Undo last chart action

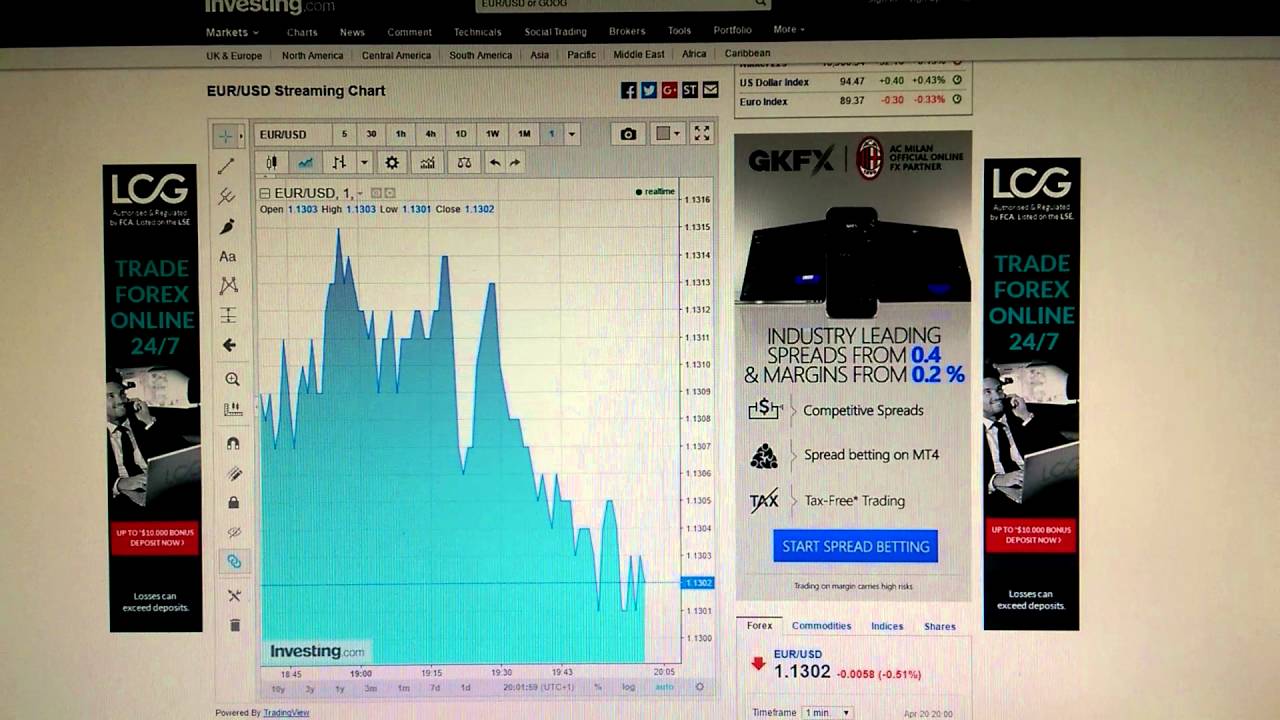click(x=494, y=163)
